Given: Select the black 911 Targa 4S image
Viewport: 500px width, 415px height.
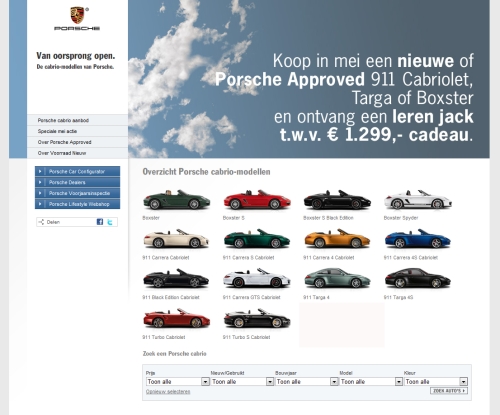Looking at the screenshot, I should click(x=418, y=278).
